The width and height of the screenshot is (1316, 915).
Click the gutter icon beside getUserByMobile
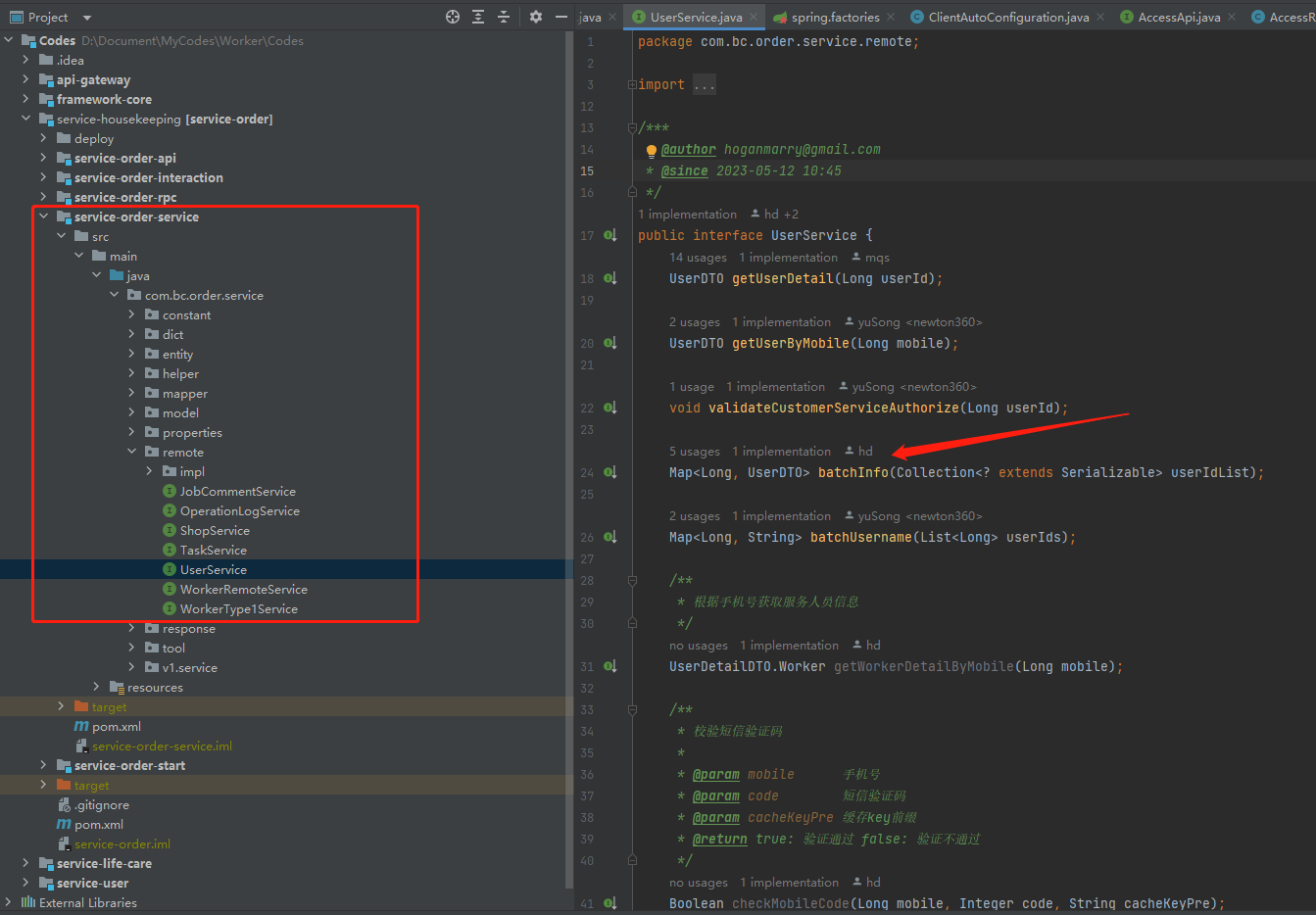pos(609,343)
